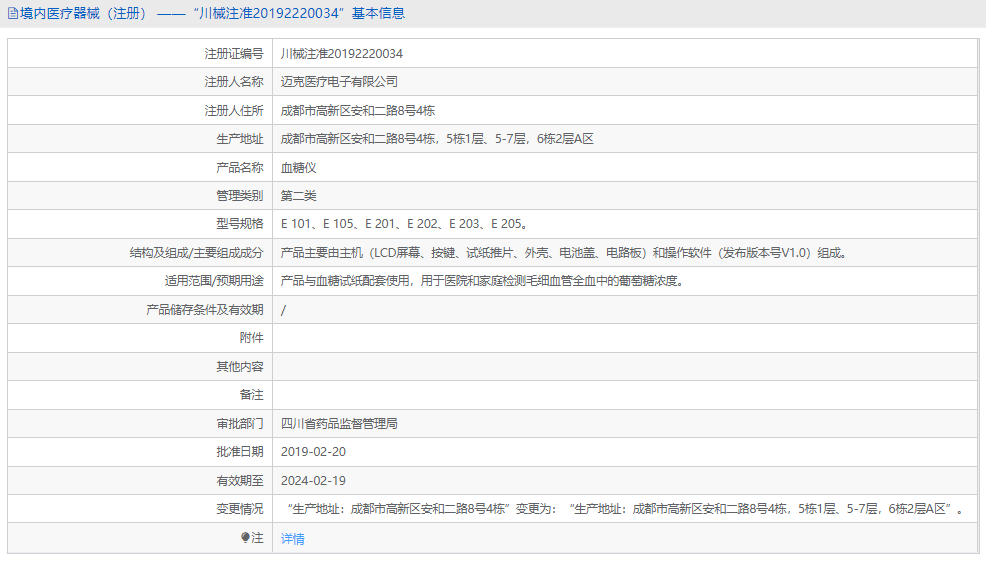
Task: Click the 产品储存条件及有效期 label
Action: pos(205,309)
